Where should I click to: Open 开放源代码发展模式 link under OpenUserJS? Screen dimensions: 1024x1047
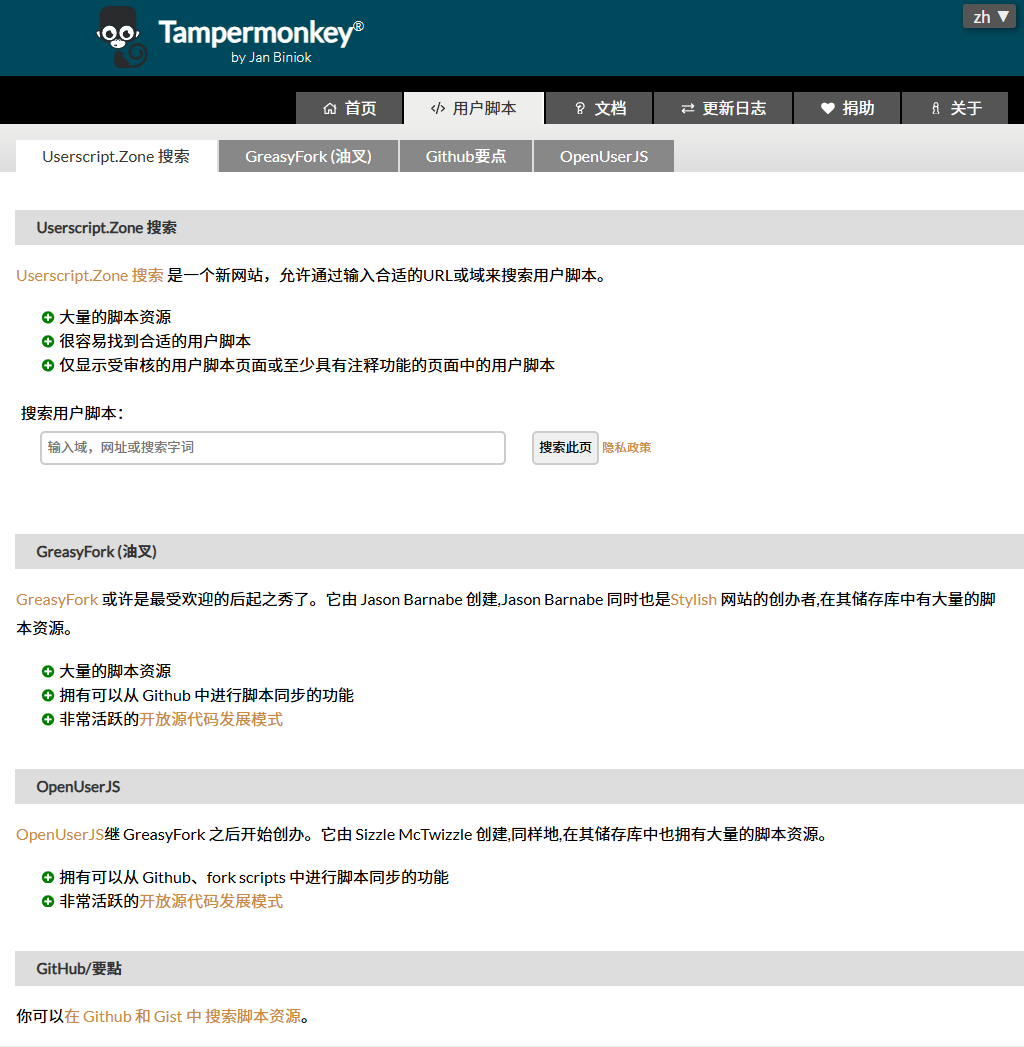pos(211,901)
